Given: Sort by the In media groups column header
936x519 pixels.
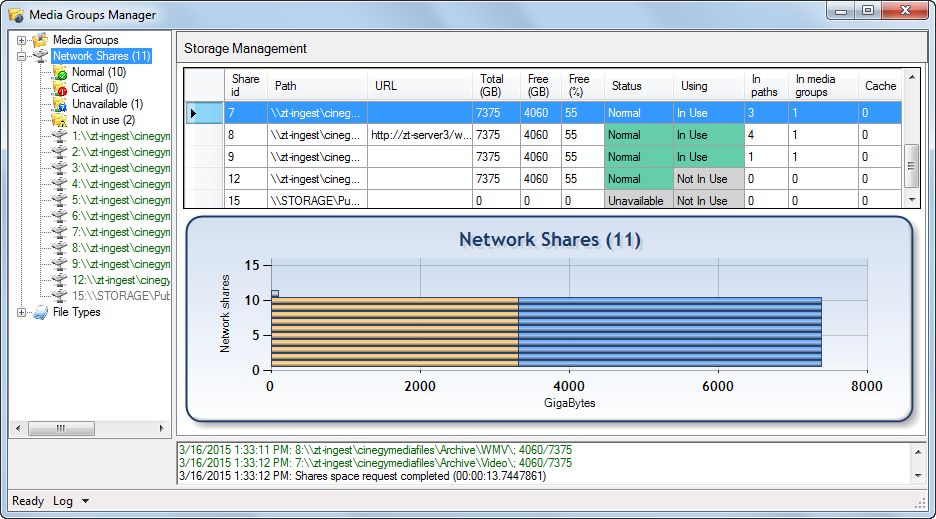Looking at the screenshot, I should (x=823, y=85).
